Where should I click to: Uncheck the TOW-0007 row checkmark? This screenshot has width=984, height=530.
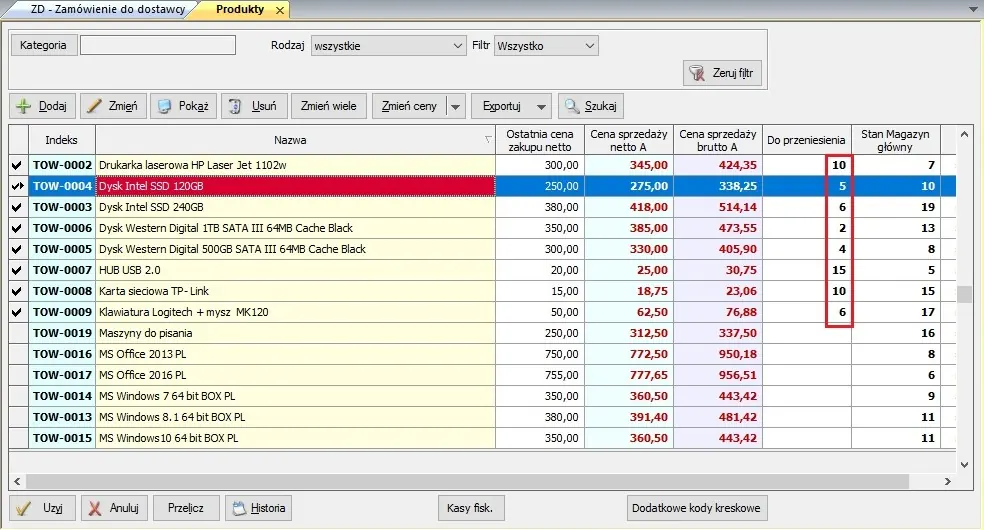(17, 270)
